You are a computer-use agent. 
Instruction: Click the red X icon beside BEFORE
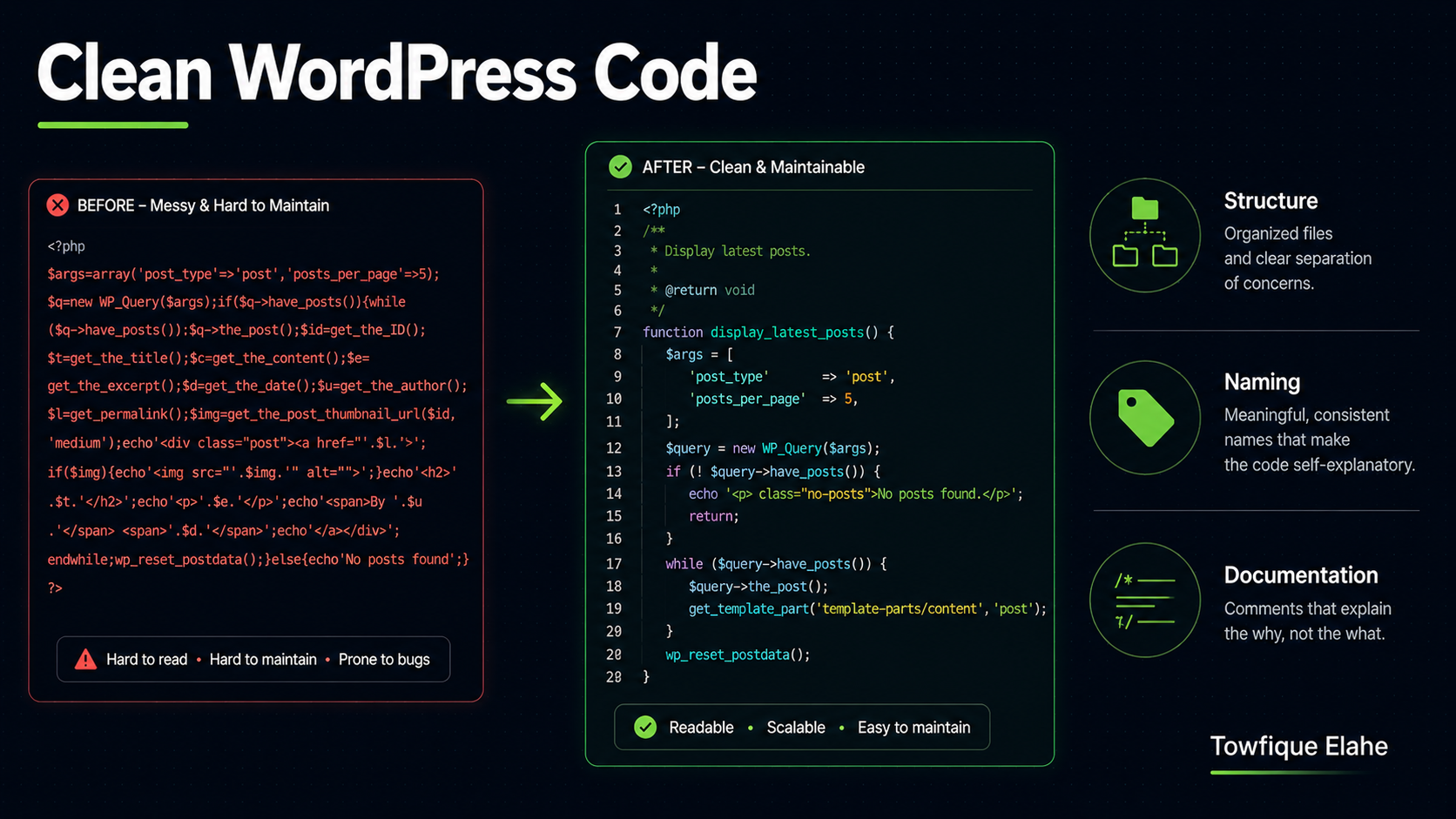pyautogui.click(x=57, y=205)
